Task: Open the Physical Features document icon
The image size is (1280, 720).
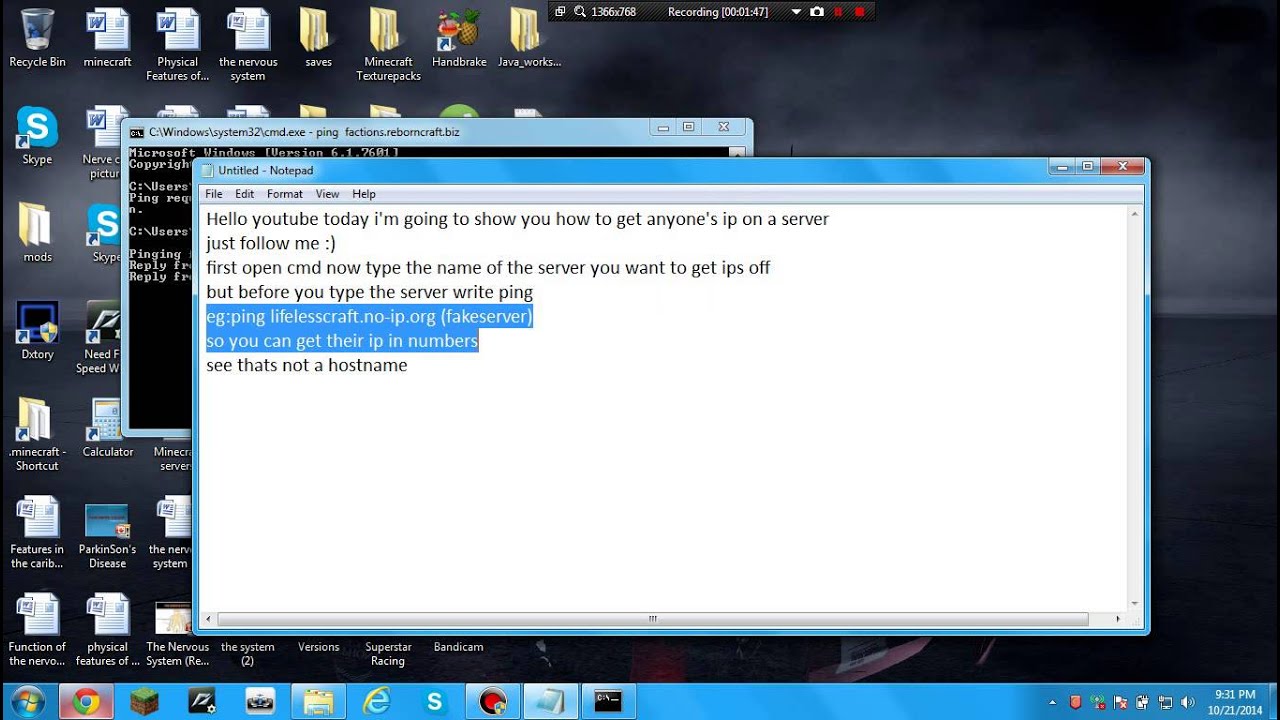Action: click(x=177, y=45)
